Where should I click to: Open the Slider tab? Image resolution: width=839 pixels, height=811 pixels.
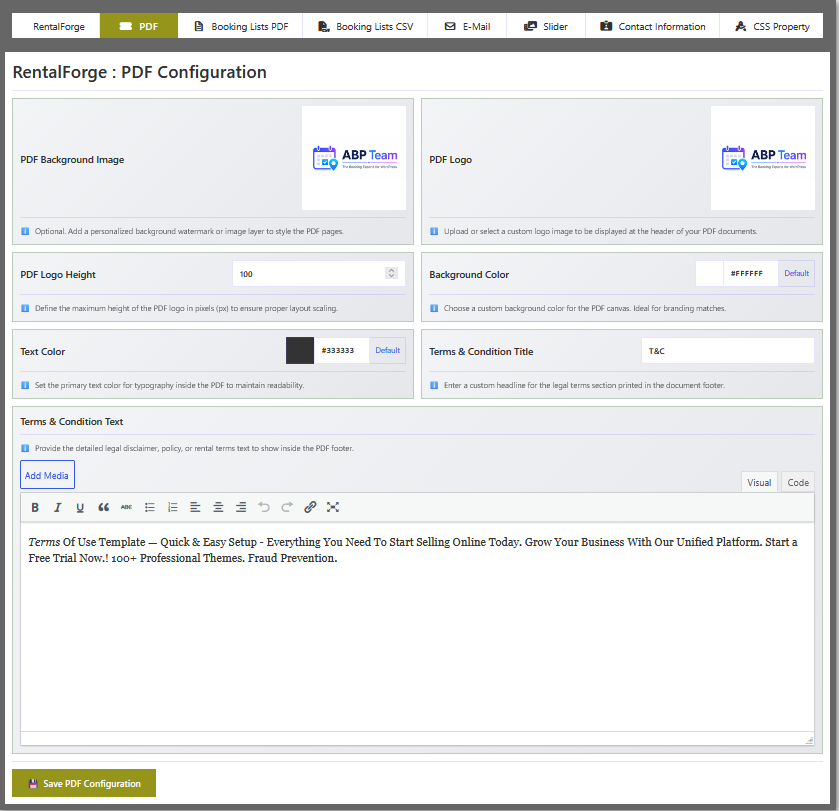(546, 26)
